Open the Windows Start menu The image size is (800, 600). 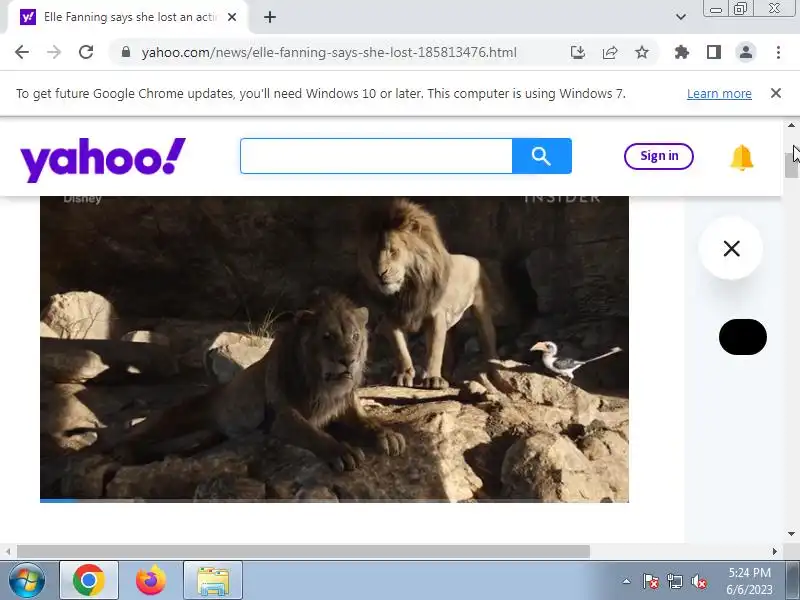click(x=27, y=581)
